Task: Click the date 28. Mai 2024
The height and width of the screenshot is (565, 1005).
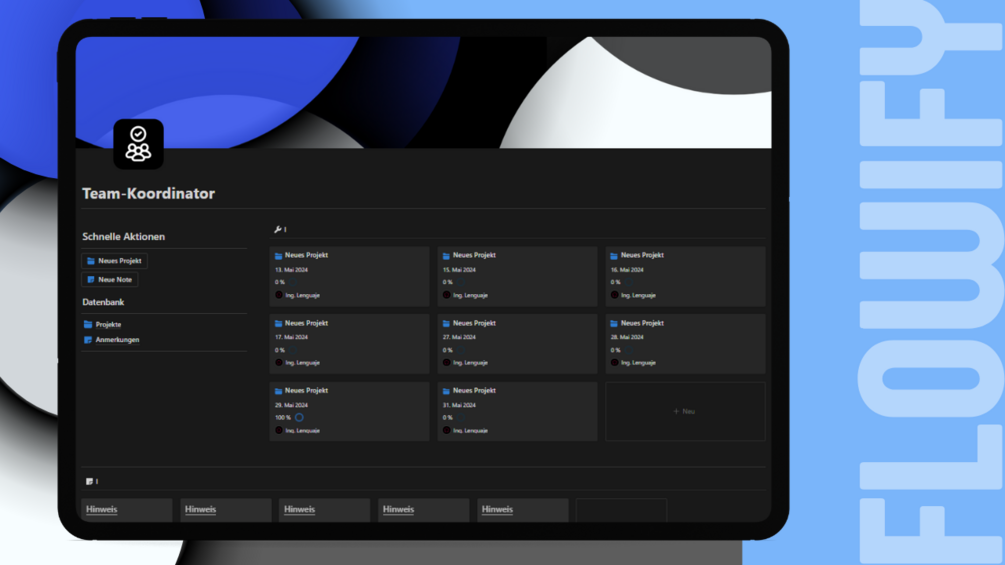Action: (x=627, y=337)
